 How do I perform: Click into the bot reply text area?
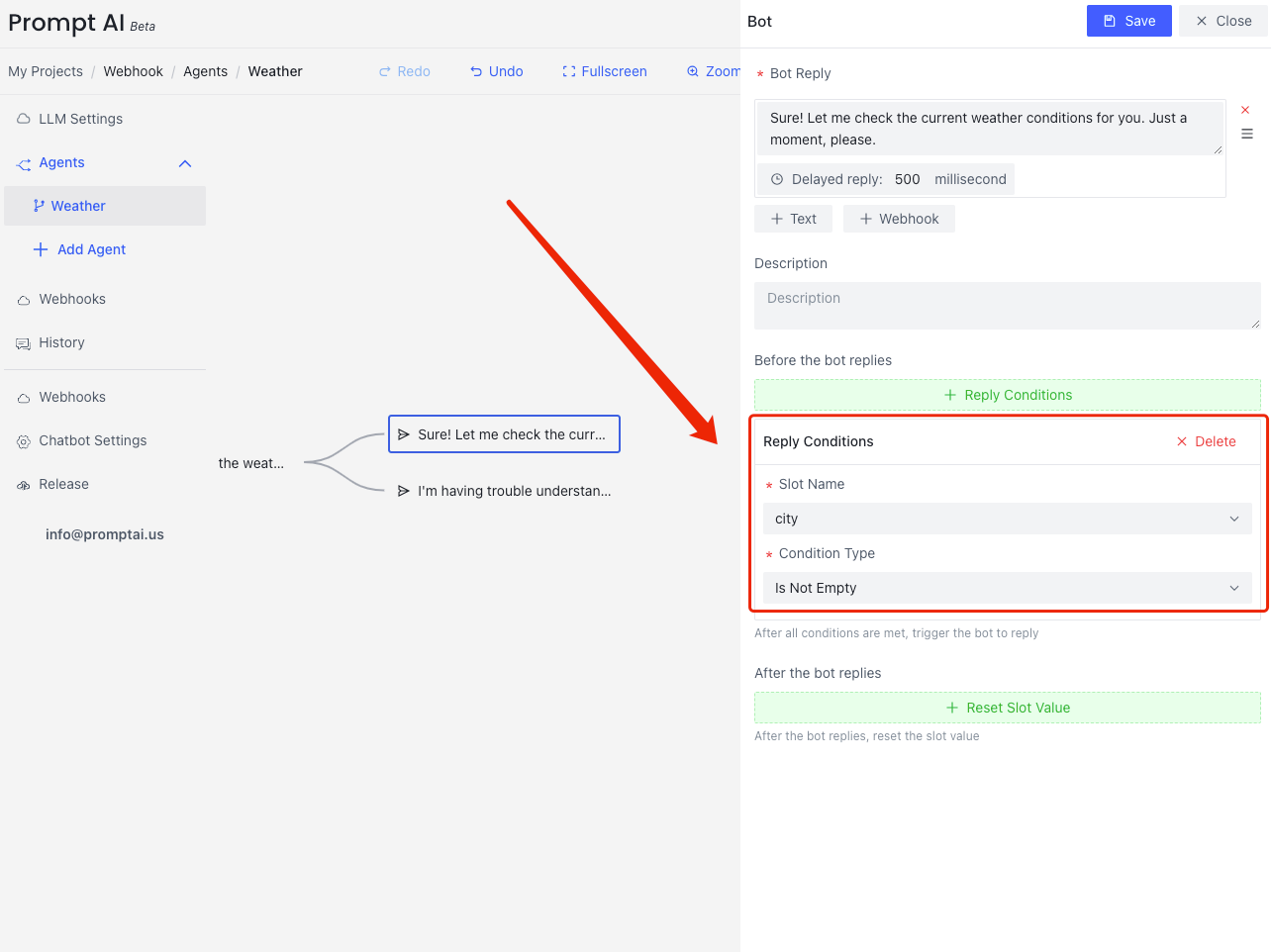tap(990, 129)
